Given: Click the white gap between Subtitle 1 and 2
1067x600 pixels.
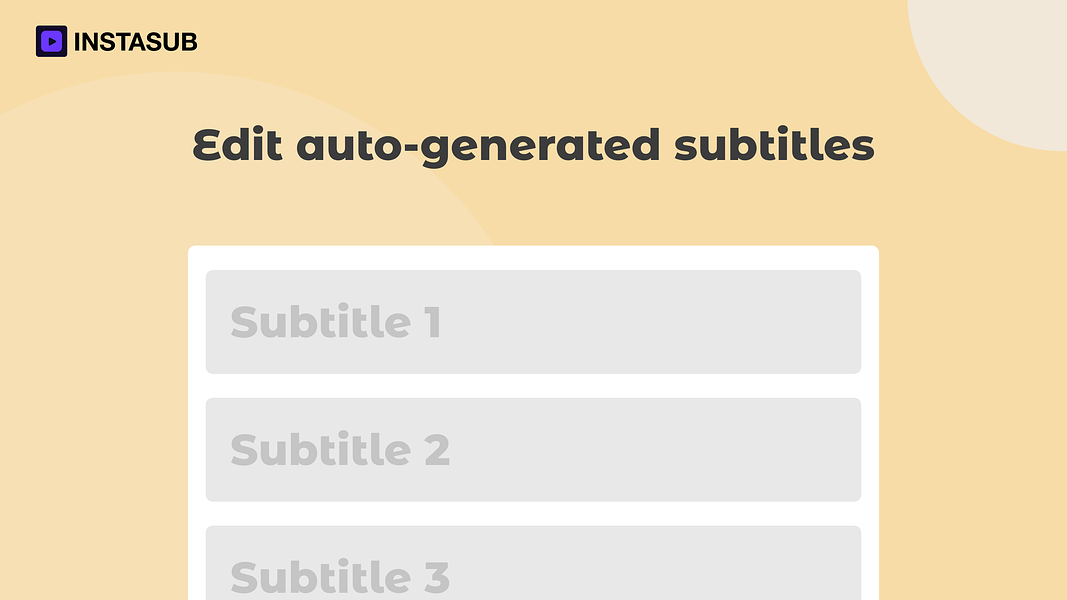Looking at the screenshot, I should (x=534, y=386).
